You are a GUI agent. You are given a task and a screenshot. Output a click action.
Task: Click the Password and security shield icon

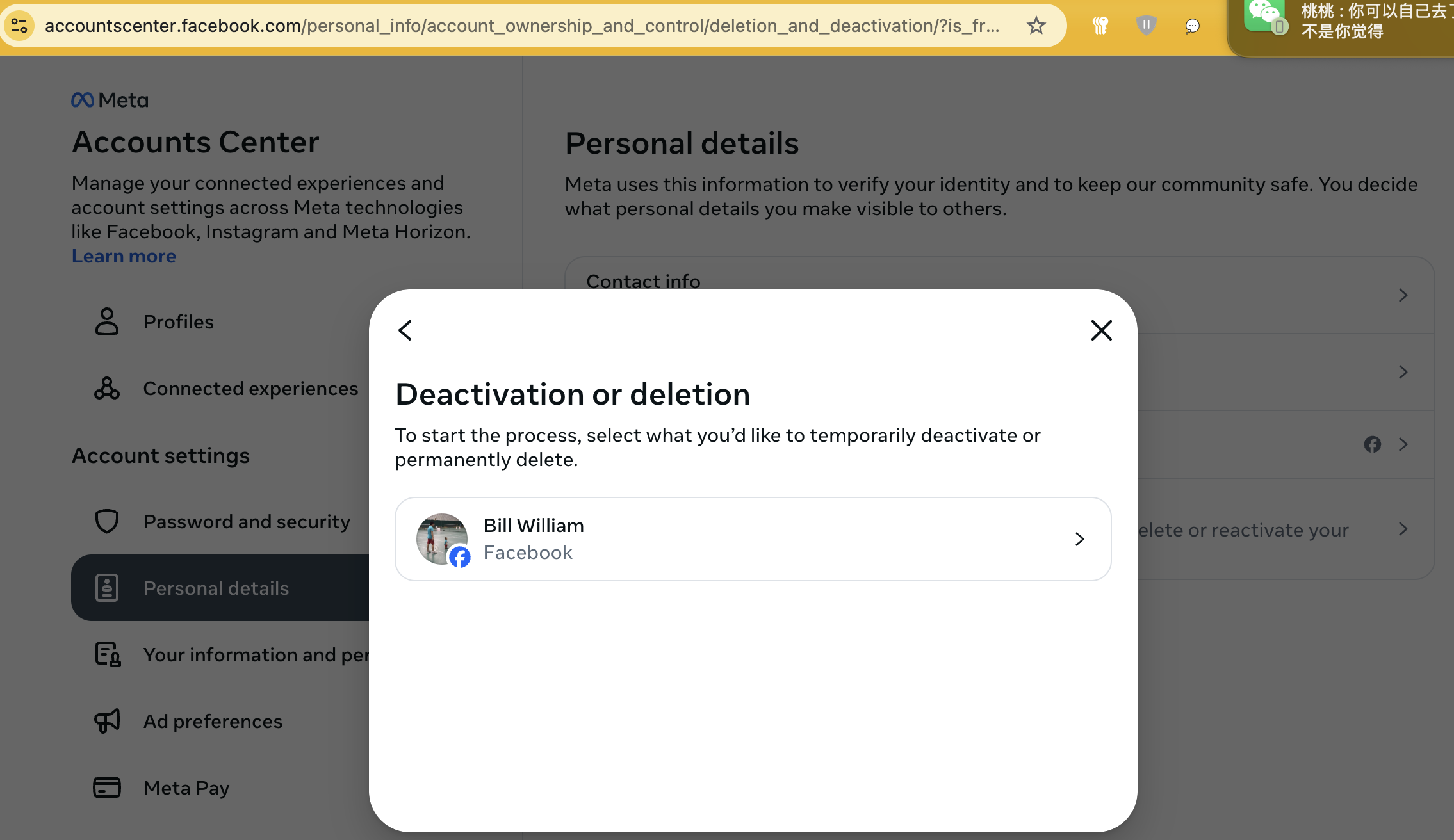pyautogui.click(x=107, y=522)
